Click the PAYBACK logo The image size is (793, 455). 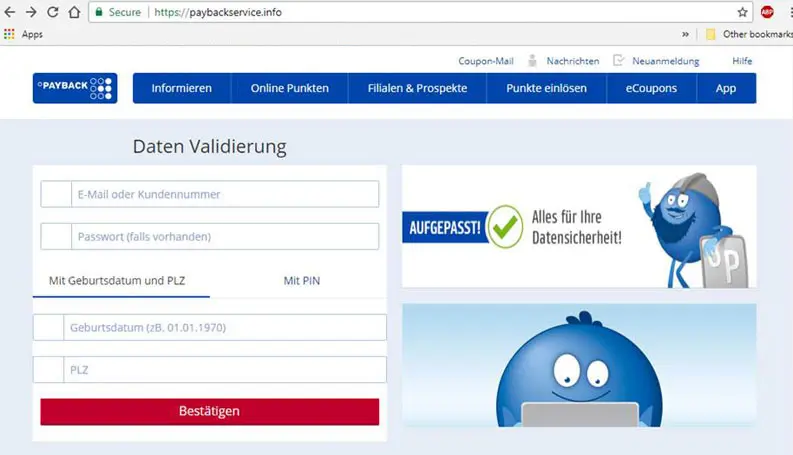coord(75,88)
